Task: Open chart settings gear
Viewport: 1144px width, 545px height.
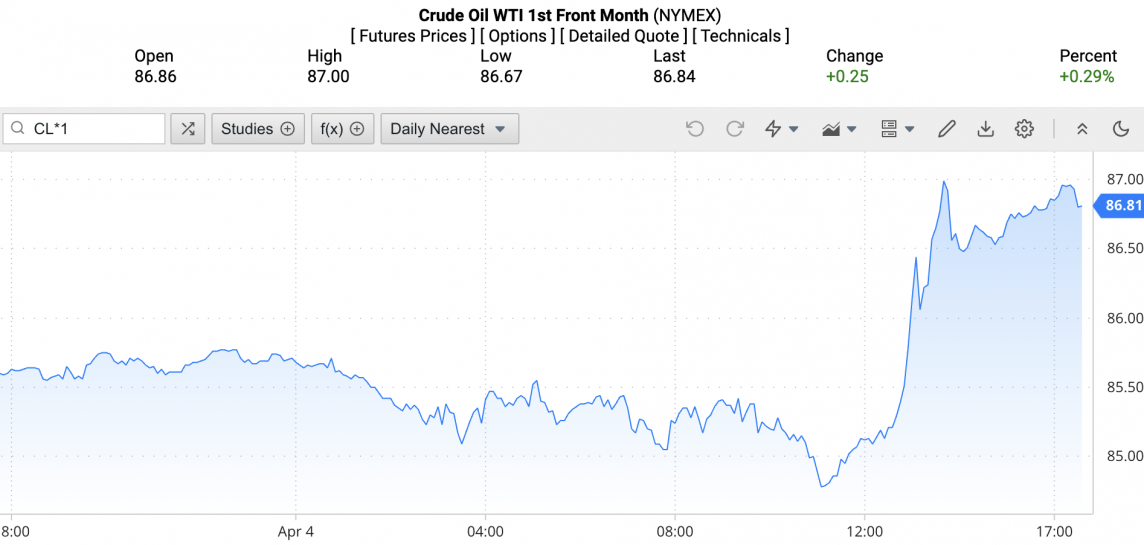Action: pyautogui.click(x=1024, y=129)
